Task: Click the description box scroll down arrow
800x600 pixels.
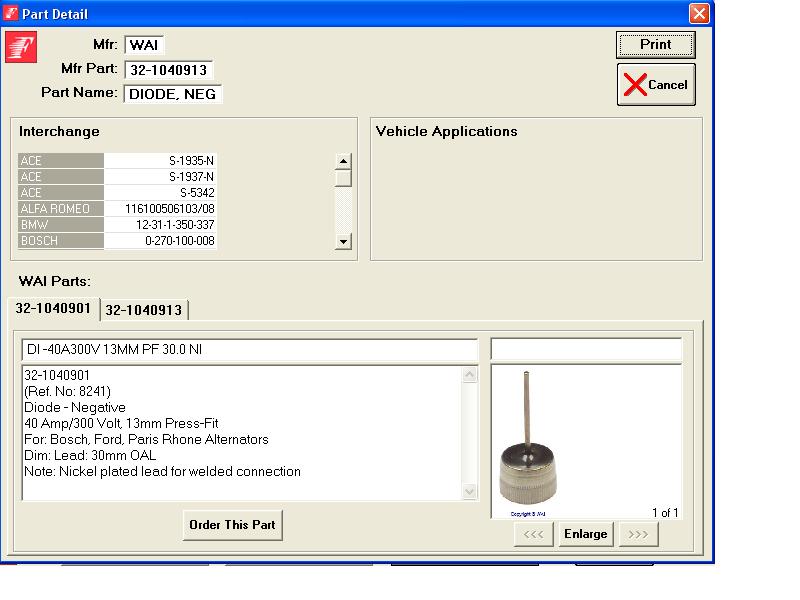Action: (469, 492)
